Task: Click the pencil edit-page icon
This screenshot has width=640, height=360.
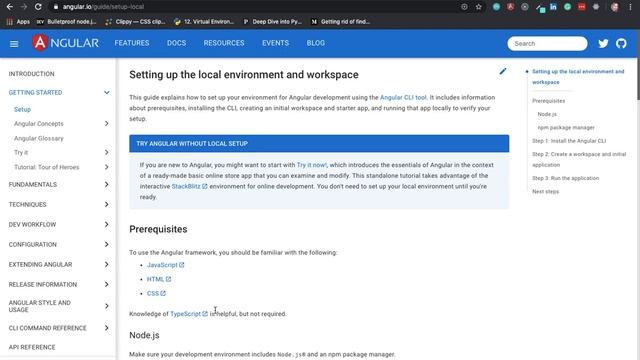Action: [x=503, y=71]
